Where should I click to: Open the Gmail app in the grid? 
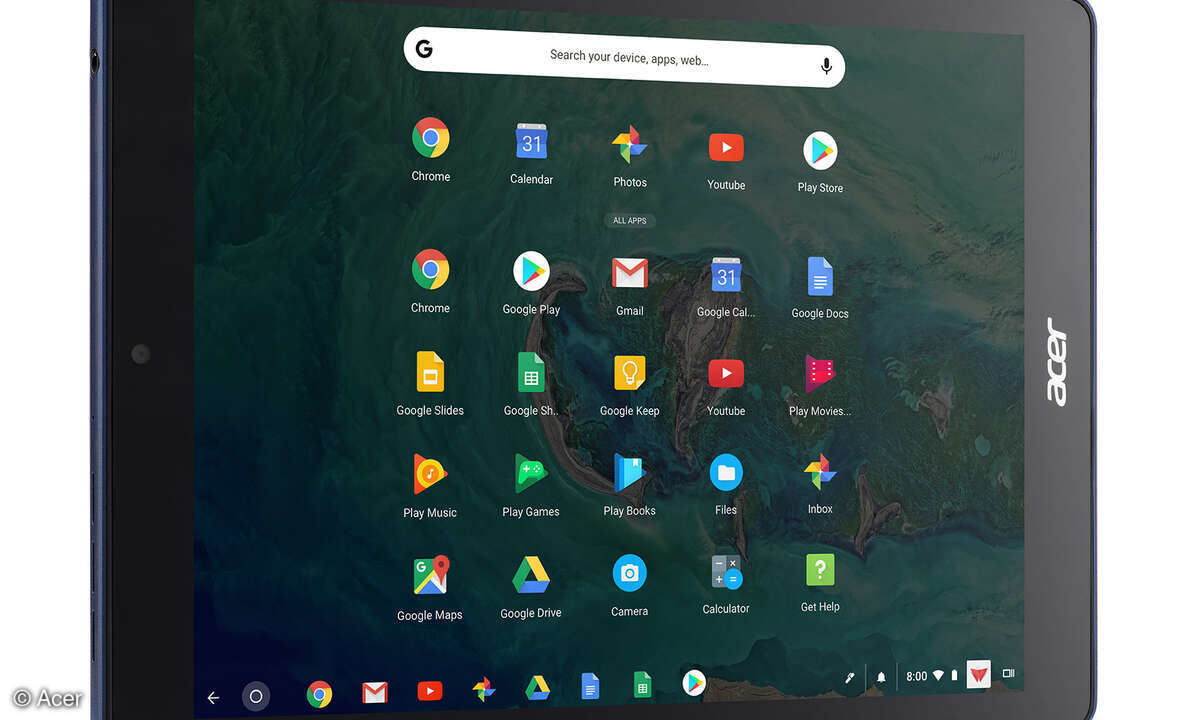[630, 273]
